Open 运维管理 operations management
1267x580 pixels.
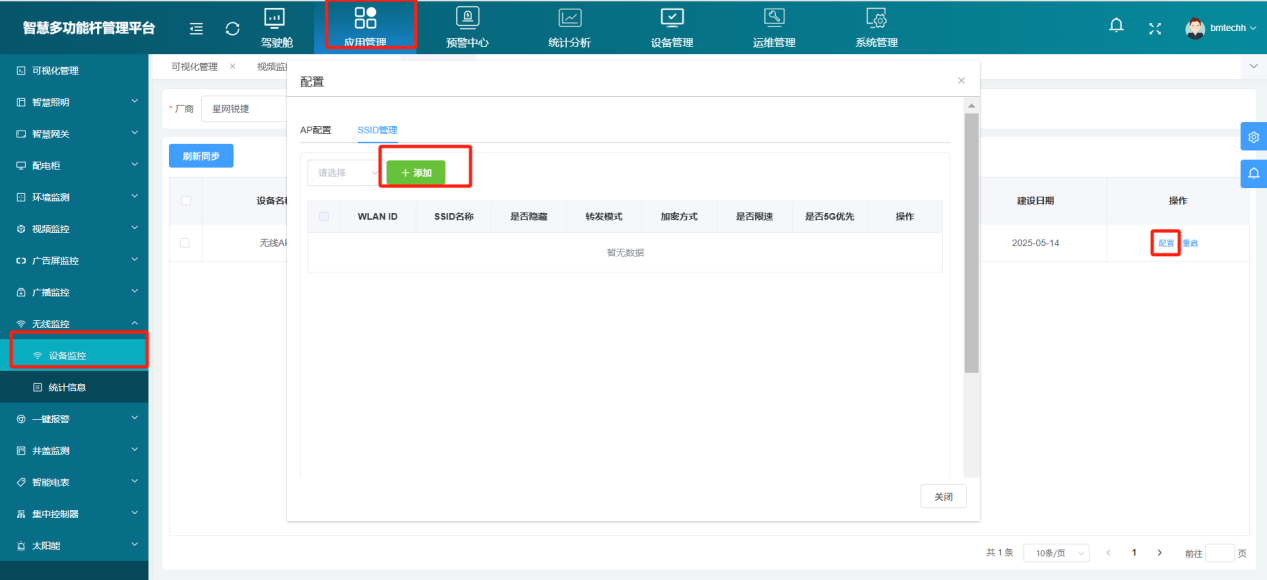773,27
